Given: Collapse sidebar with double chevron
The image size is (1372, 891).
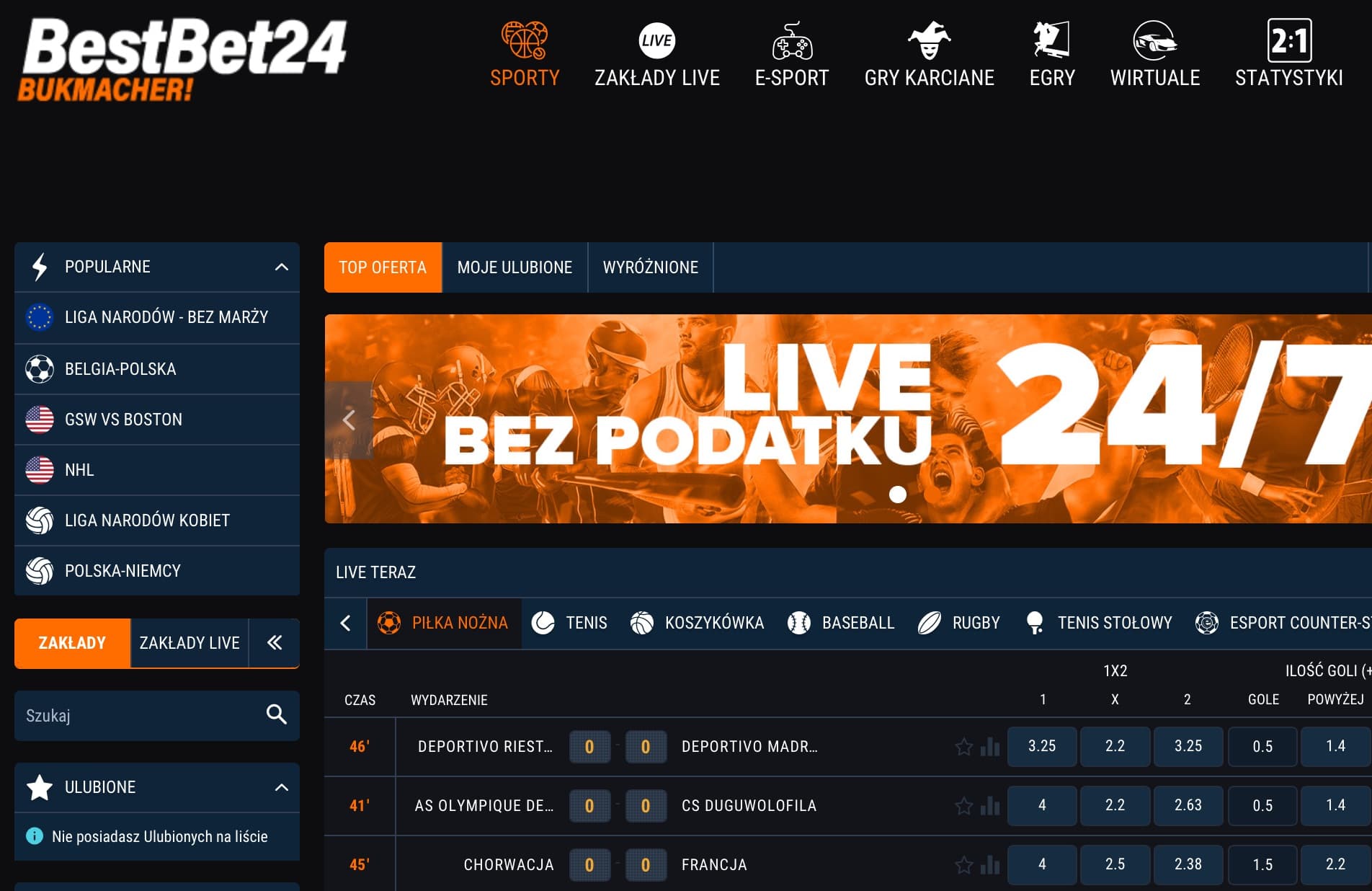Looking at the screenshot, I should [x=275, y=642].
